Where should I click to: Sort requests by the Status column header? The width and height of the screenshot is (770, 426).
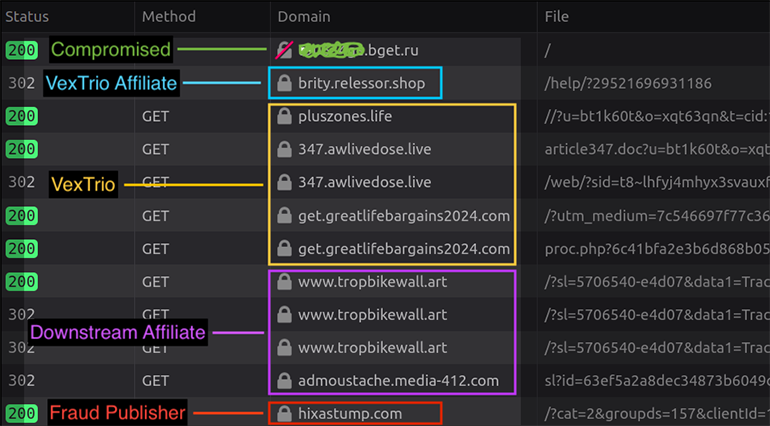tap(27, 17)
